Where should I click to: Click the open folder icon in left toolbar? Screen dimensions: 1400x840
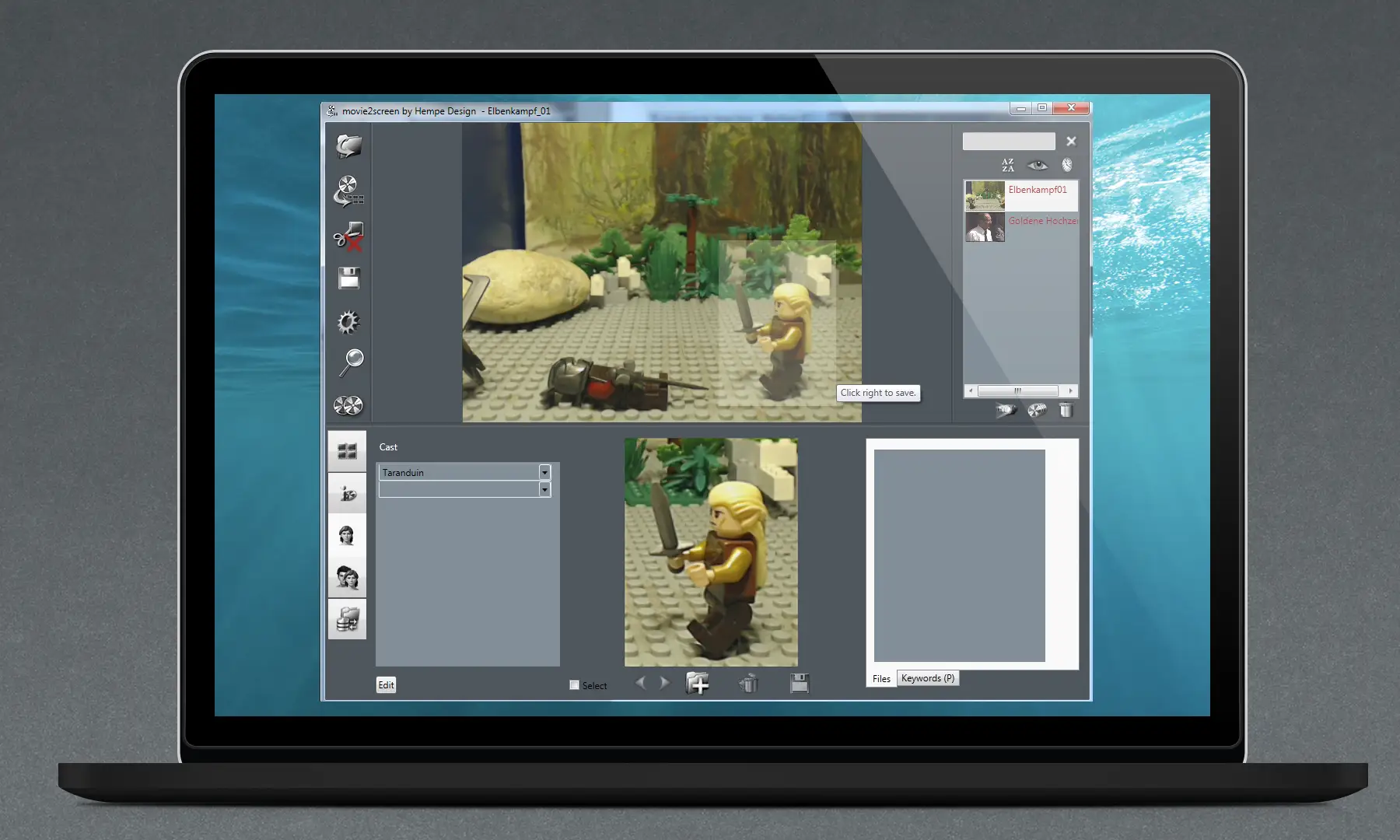(348, 145)
